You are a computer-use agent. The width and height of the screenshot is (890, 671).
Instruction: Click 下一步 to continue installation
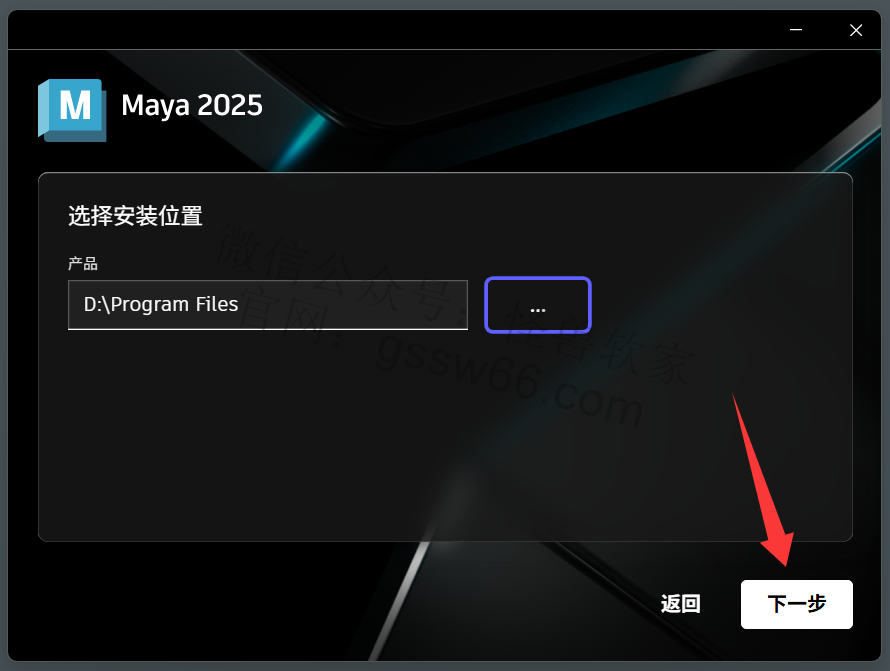coord(796,604)
